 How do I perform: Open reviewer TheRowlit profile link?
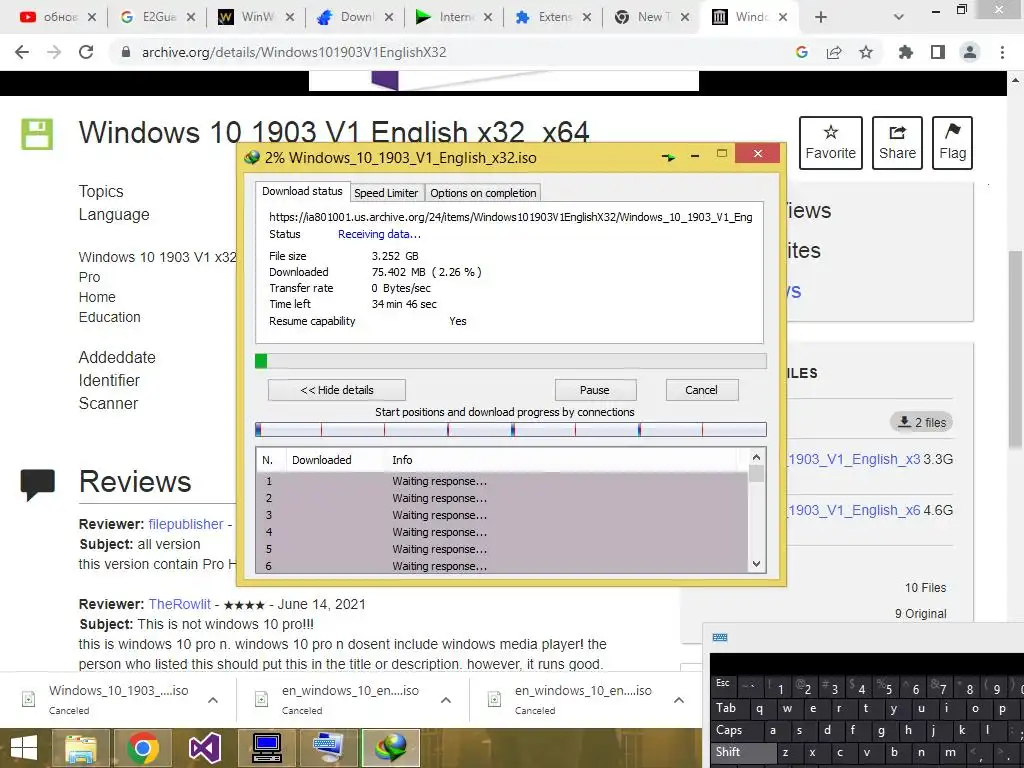(180, 604)
